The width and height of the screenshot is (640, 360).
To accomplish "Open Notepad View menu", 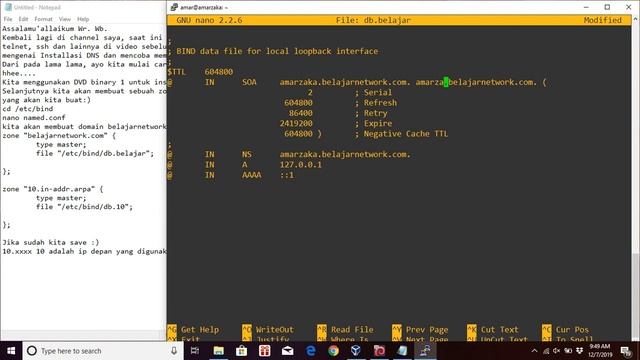I will pyautogui.click(x=64, y=19).
